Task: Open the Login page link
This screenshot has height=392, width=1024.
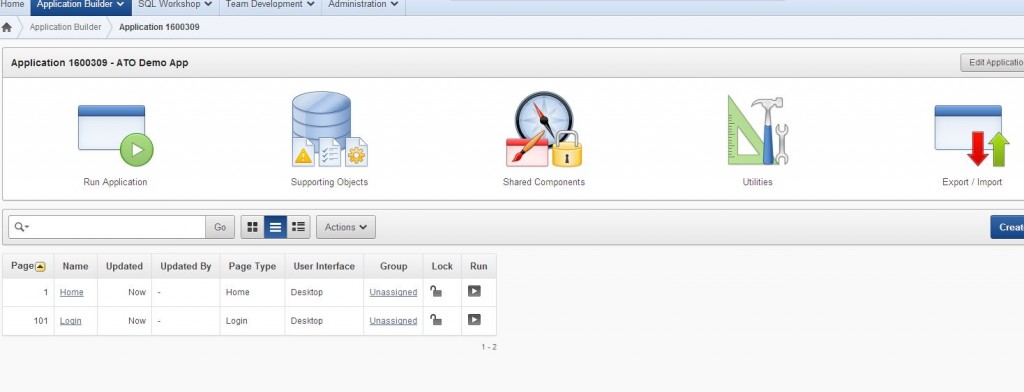Action: [71, 321]
